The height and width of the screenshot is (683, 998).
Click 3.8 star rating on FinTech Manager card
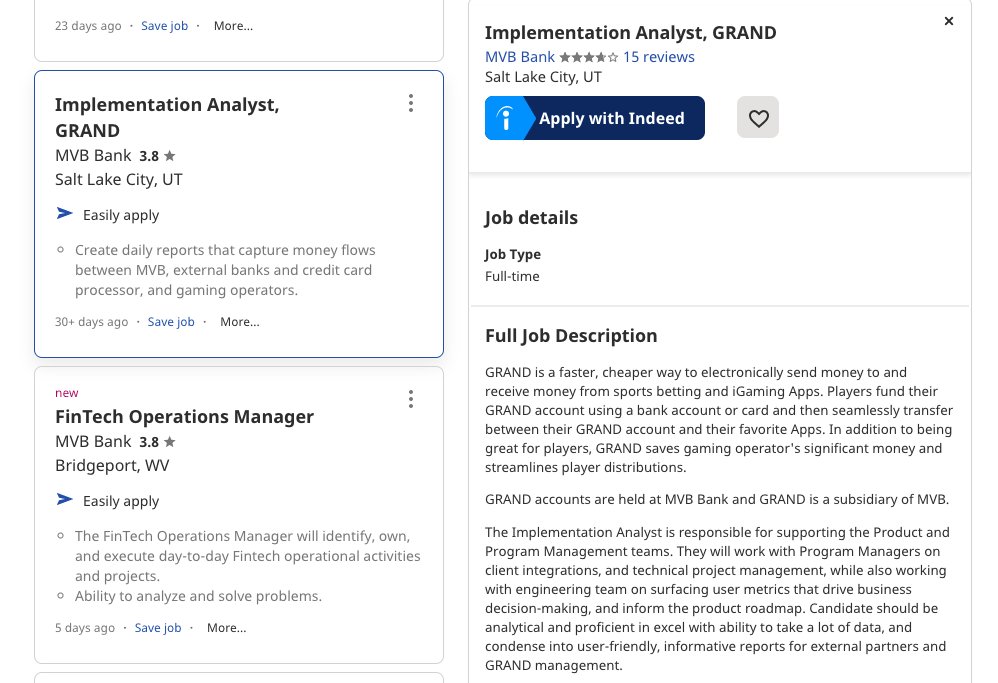(158, 442)
